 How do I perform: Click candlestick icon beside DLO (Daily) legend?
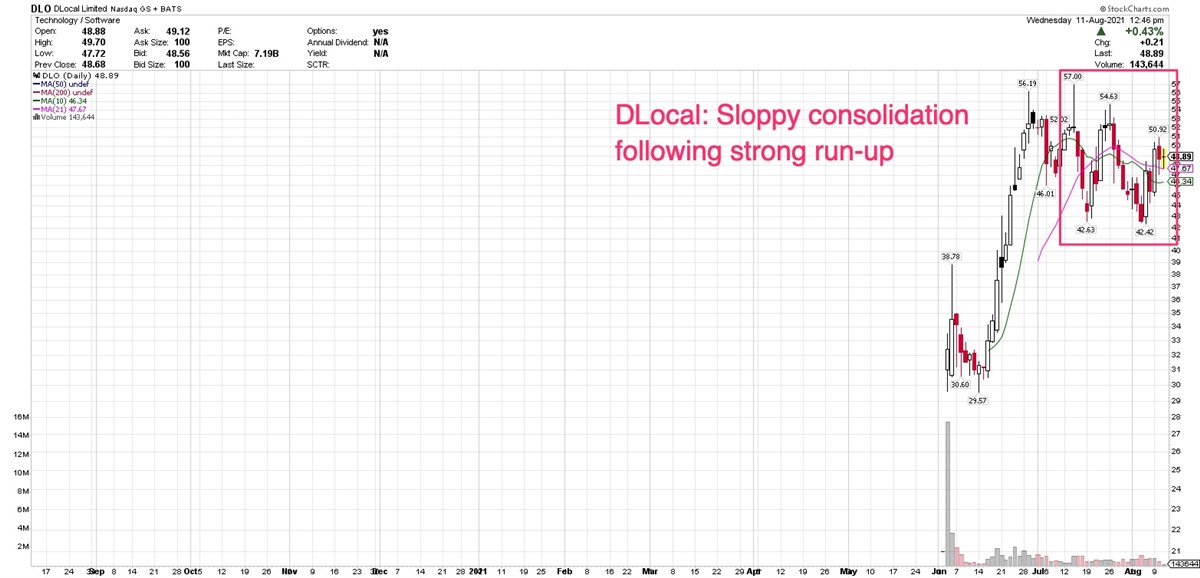coord(34,76)
